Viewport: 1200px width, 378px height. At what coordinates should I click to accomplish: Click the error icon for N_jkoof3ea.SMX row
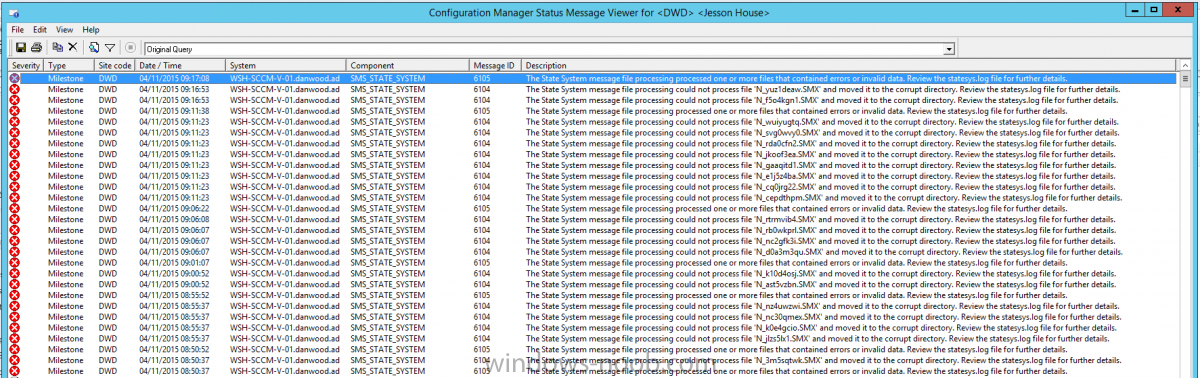15,154
